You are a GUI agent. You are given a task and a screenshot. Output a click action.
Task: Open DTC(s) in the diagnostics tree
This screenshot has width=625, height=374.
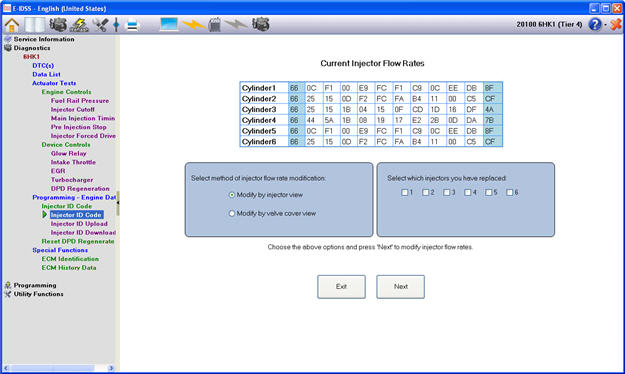tap(43, 65)
